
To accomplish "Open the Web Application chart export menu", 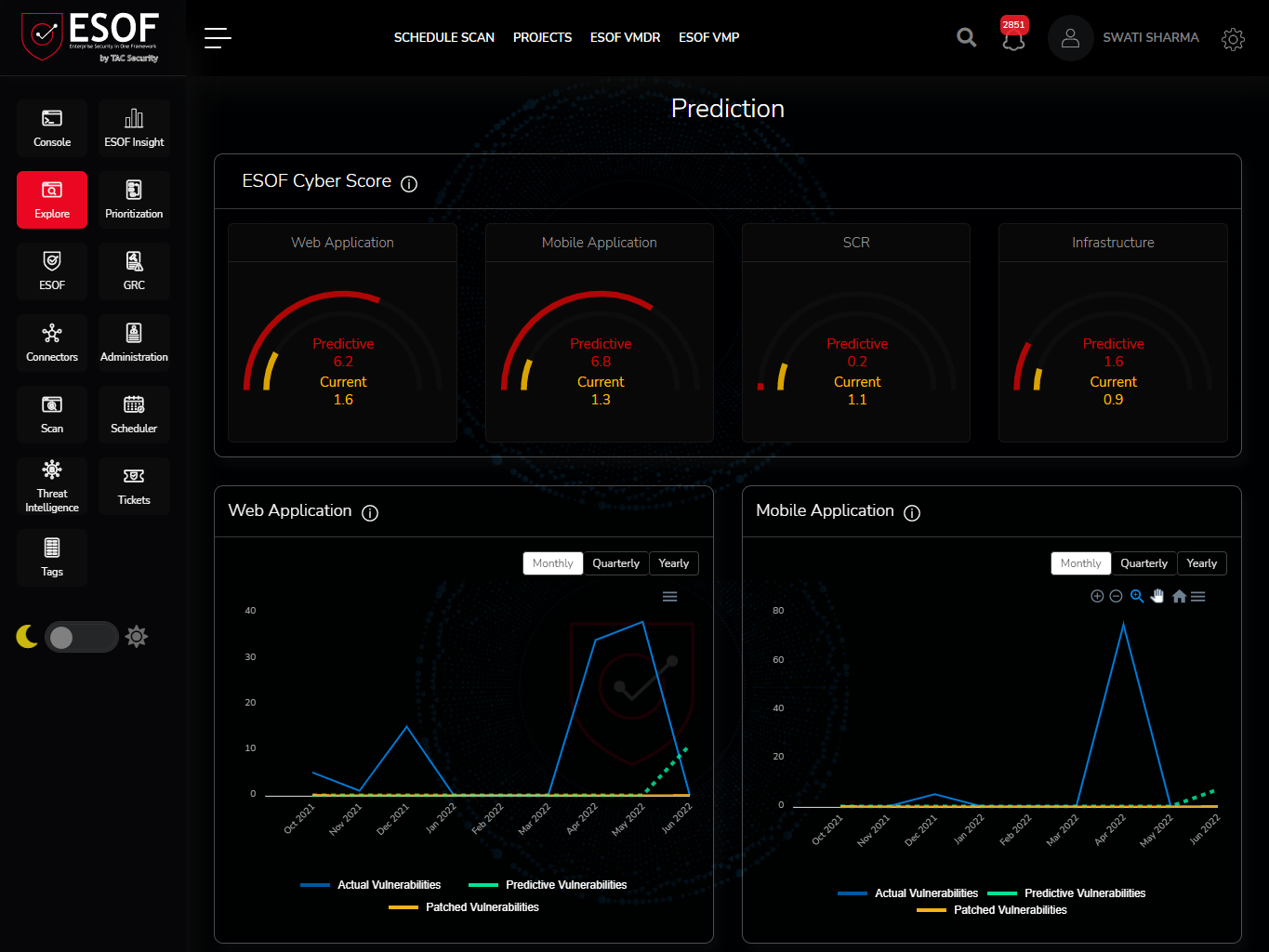I will (669, 596).
